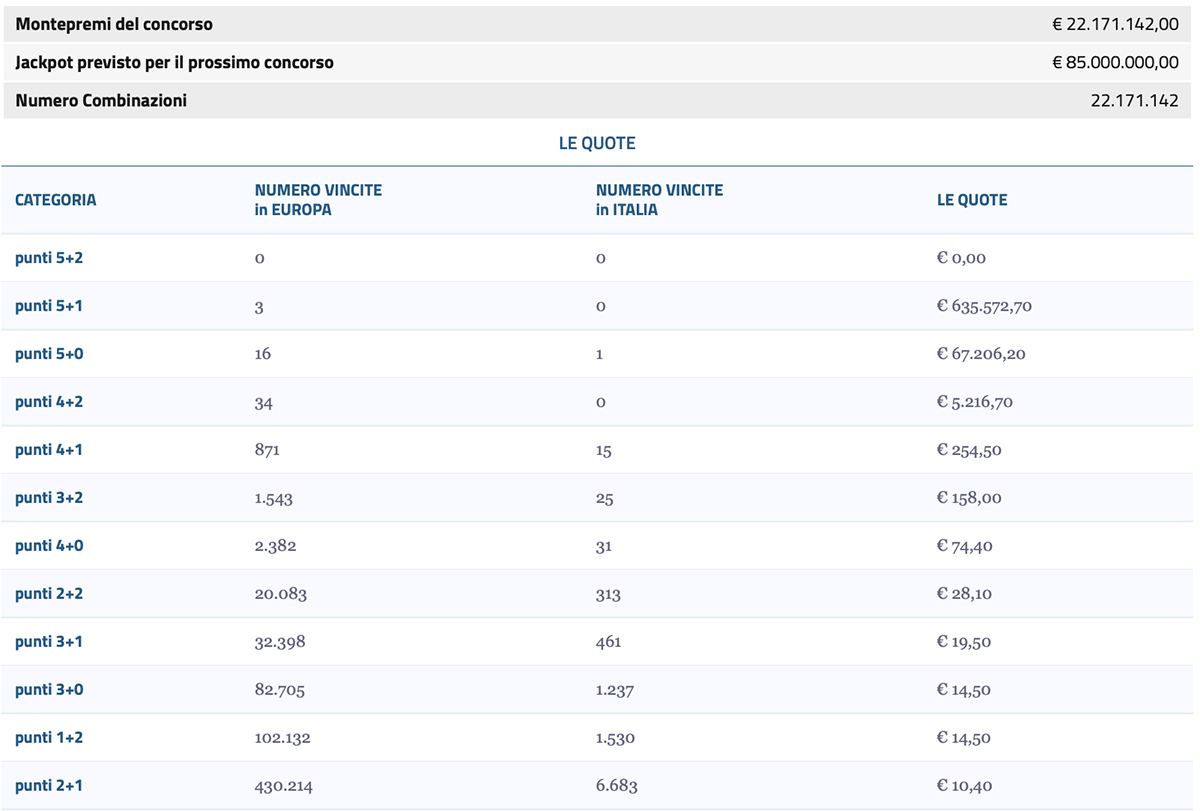1200x811 pixels.
Task: Click the "Numero Combinazioni" label
Action: pos(101,100)
